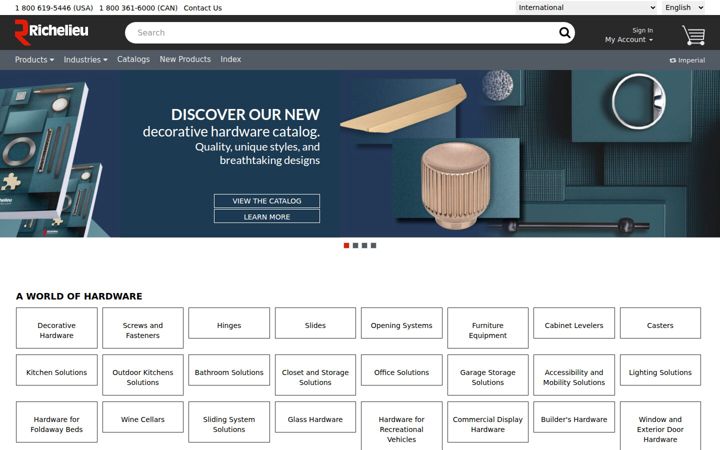Open Lighting Solutions category
Screen dimensions: 720x450
click(x=660, y=370)
